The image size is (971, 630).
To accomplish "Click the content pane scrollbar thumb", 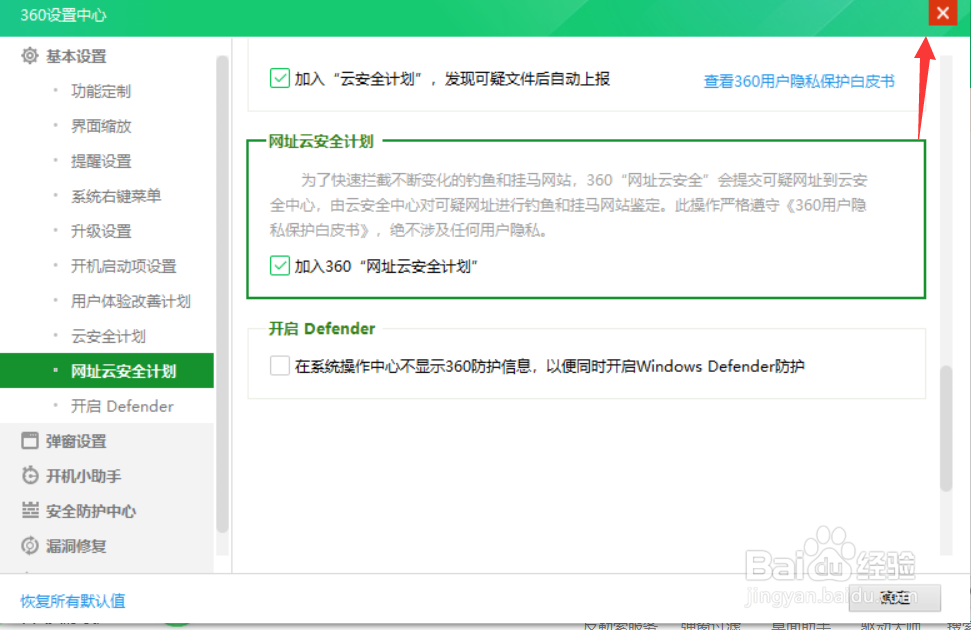I will [x=946, y=428].
